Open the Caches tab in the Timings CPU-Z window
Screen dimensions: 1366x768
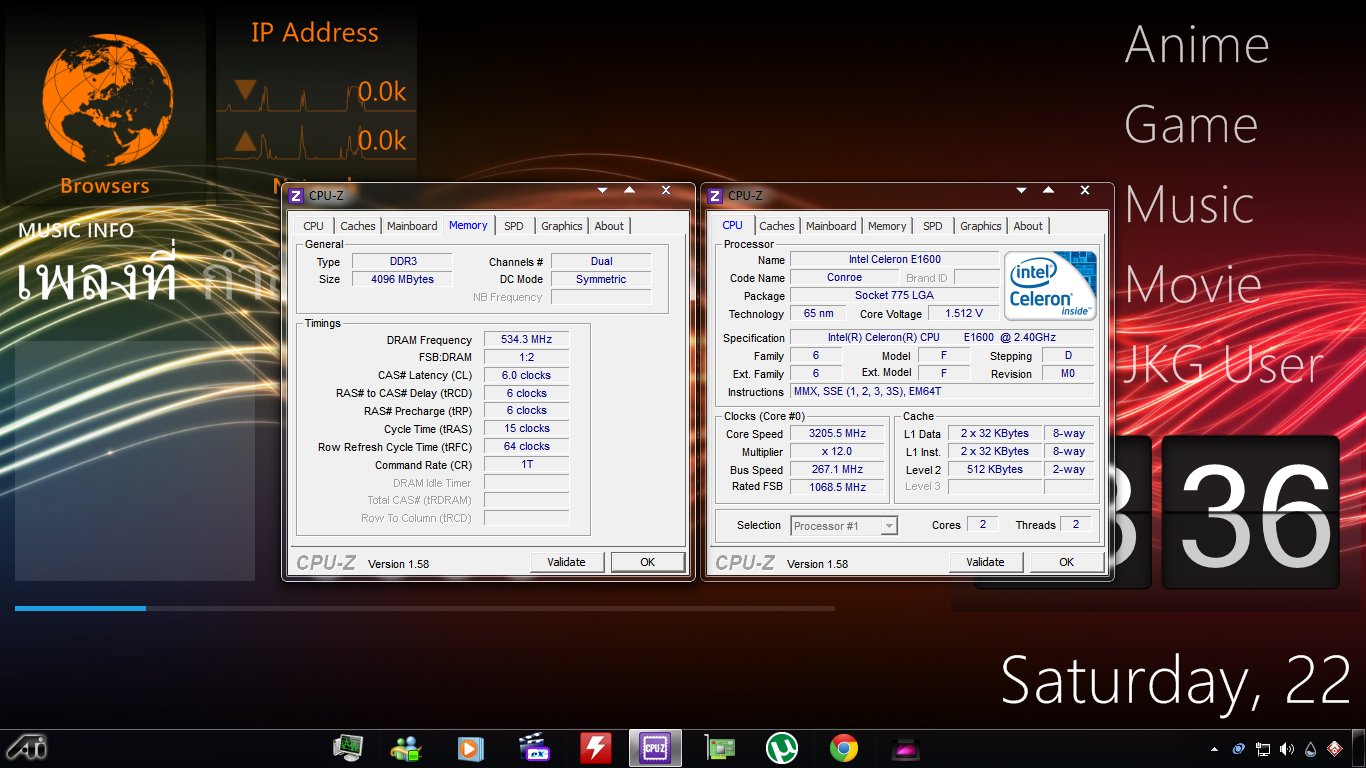pos(358,226)
